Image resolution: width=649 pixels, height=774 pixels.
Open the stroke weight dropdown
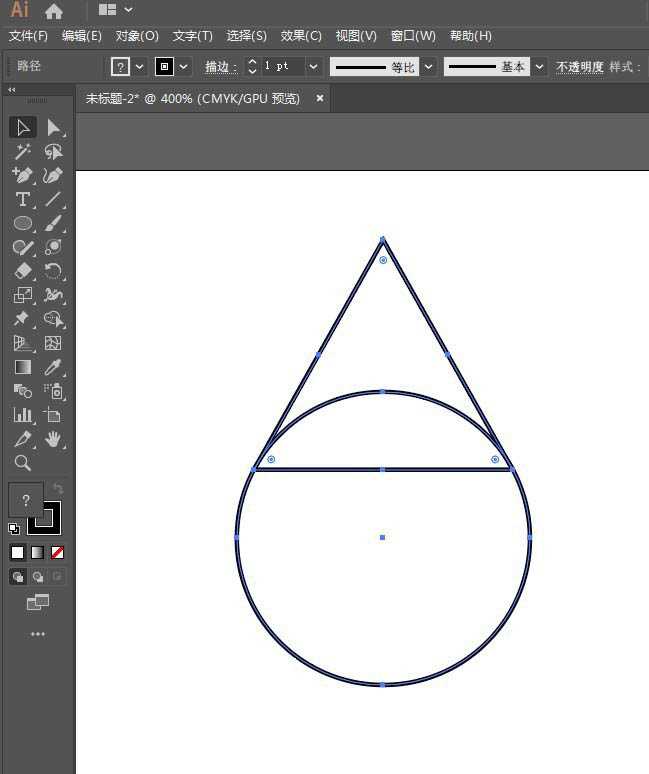point(313,66)
